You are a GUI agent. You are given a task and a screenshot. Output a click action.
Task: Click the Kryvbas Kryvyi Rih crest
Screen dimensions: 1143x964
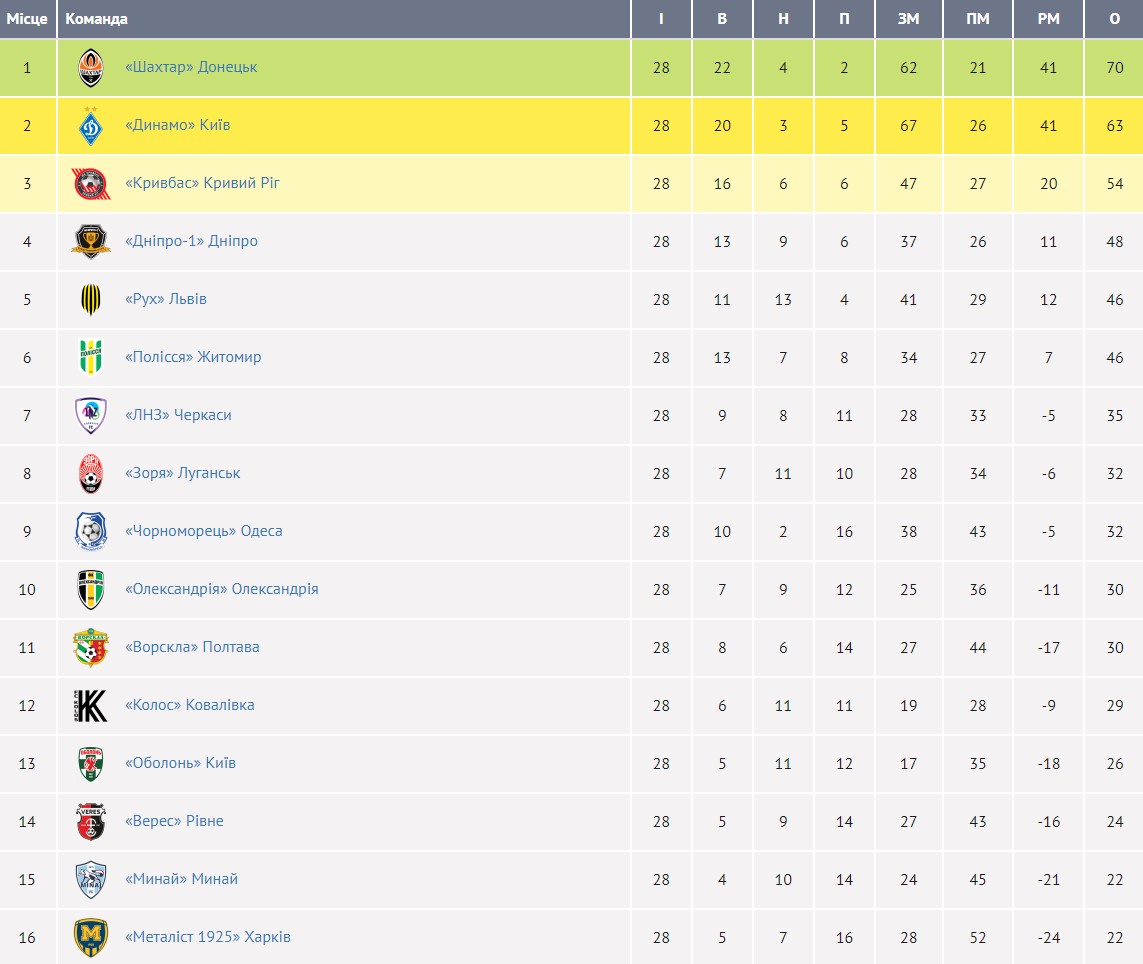click(x=91, y=184)
